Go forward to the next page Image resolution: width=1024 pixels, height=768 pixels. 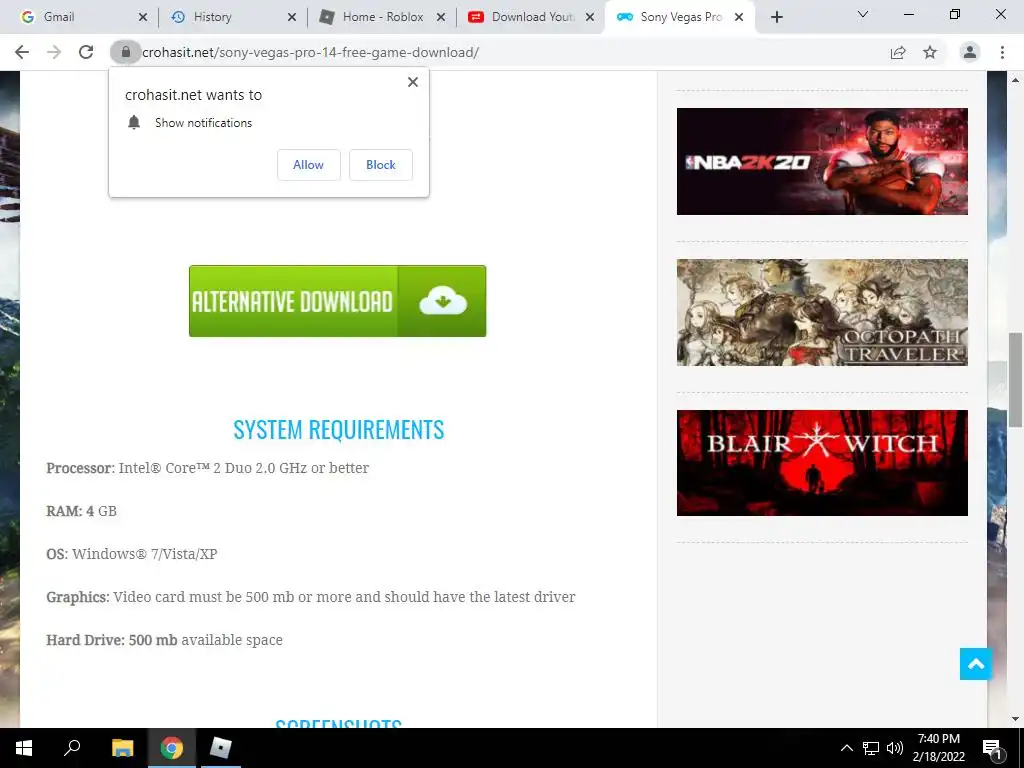54,52
